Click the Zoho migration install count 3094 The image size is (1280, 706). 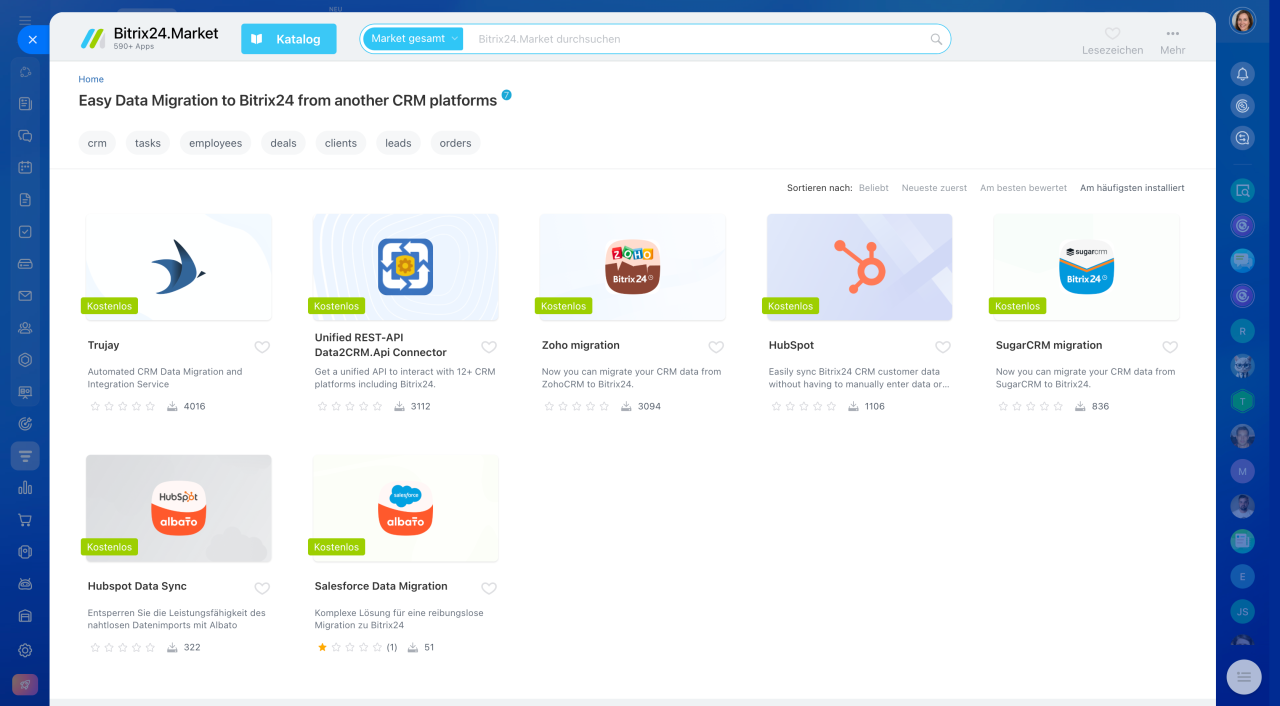(649, 406)
